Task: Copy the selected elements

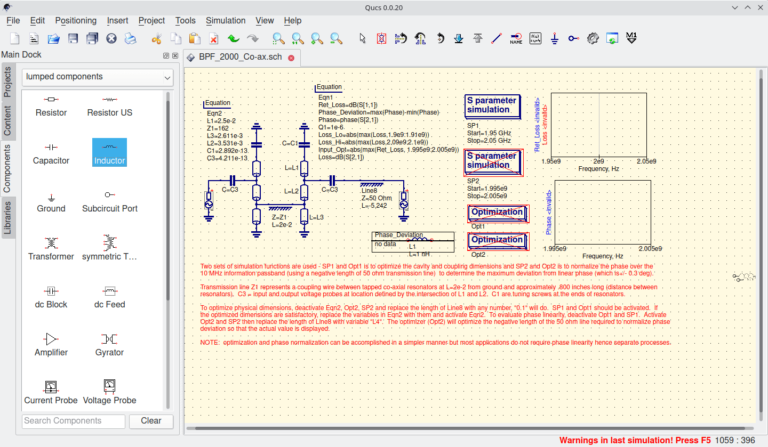Action: click(x=175, y=38)
